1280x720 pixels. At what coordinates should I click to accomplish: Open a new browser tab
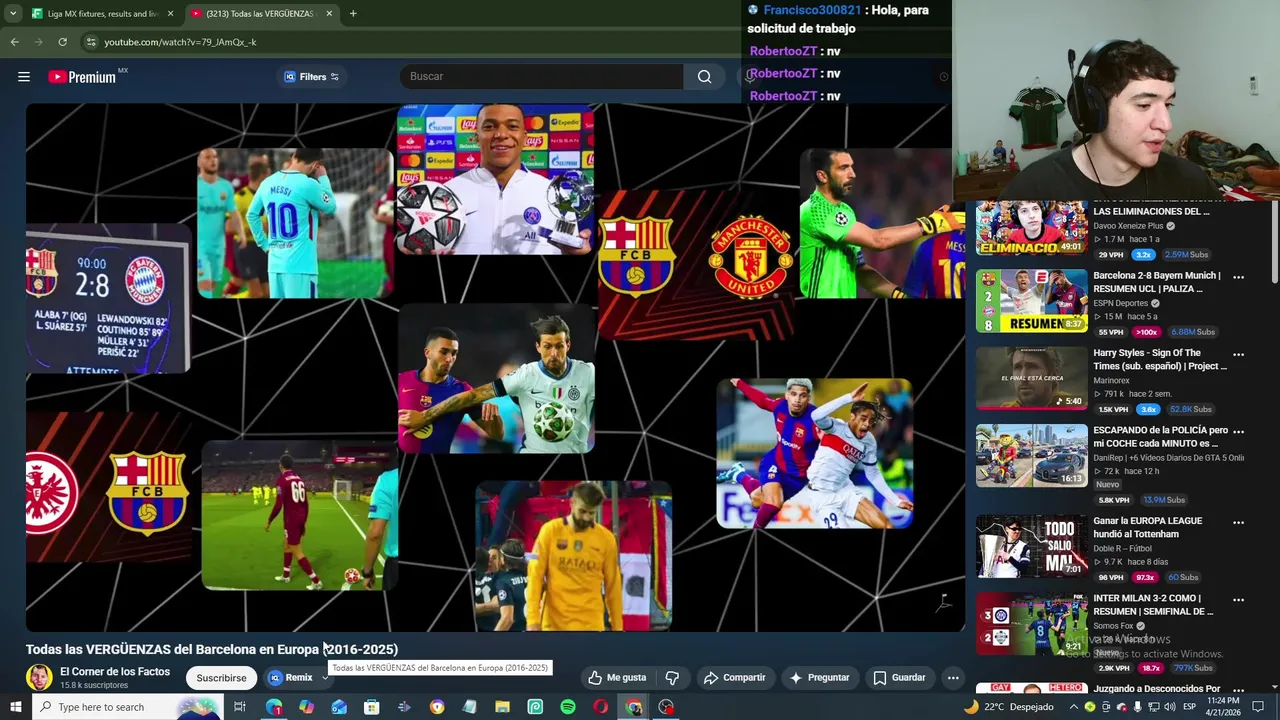tap(353, 14)
